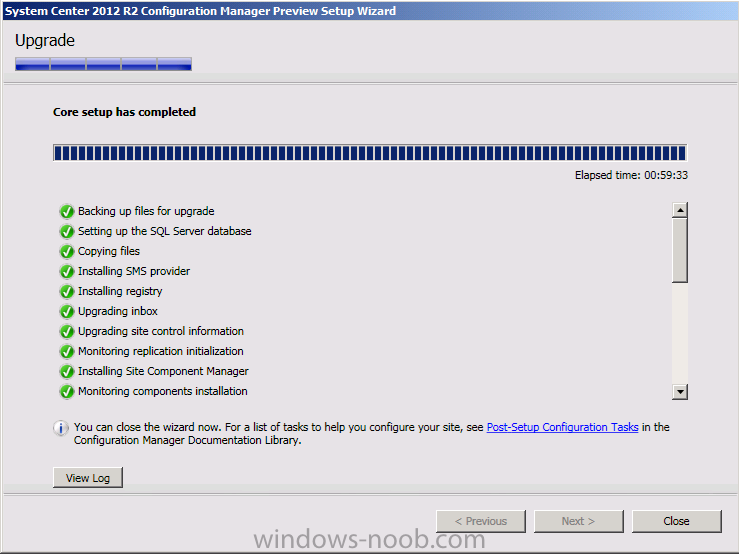This screenshot has width=739, height=554.
Task: Select the Copying files row
Action: click(x=100, y=251)
